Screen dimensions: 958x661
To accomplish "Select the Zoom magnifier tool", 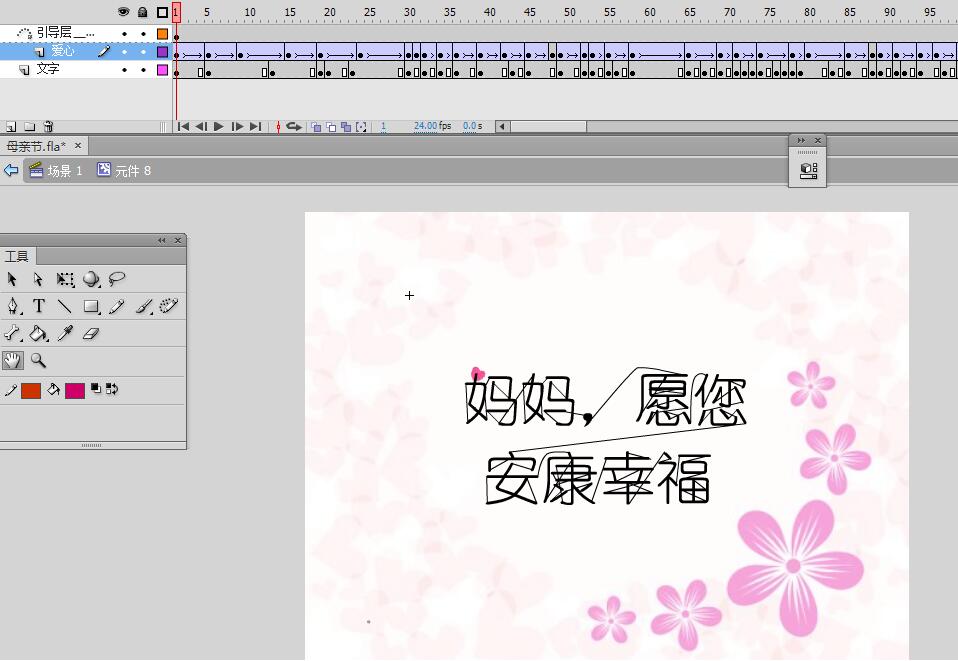I will (38, 360).
